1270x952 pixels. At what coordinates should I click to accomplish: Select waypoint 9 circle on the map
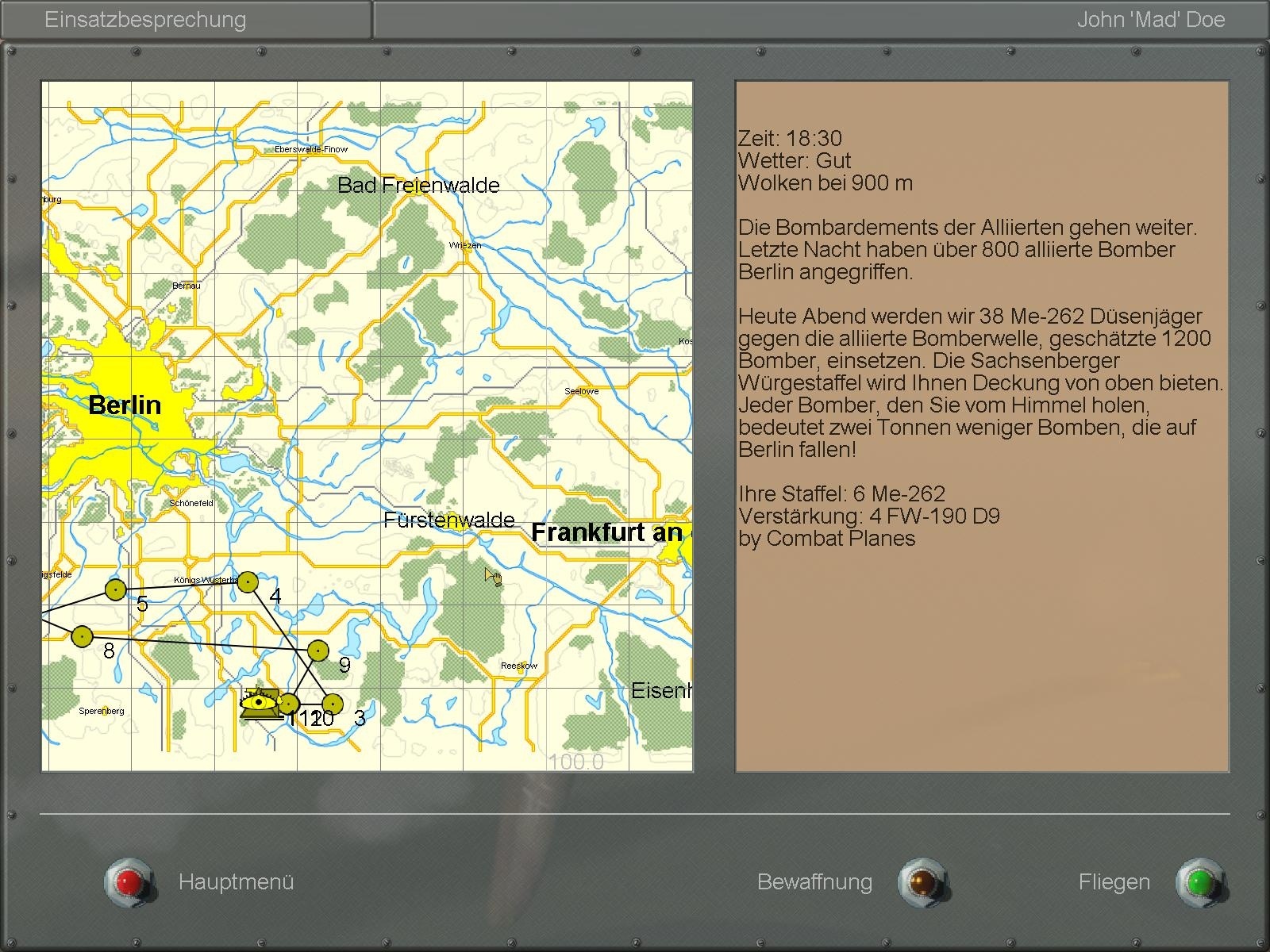tap(317, 651)
